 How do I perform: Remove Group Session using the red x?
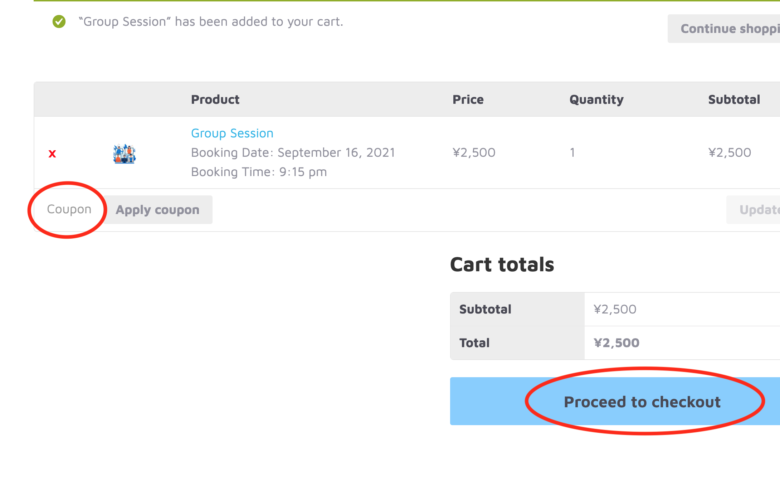click(52, 154)
